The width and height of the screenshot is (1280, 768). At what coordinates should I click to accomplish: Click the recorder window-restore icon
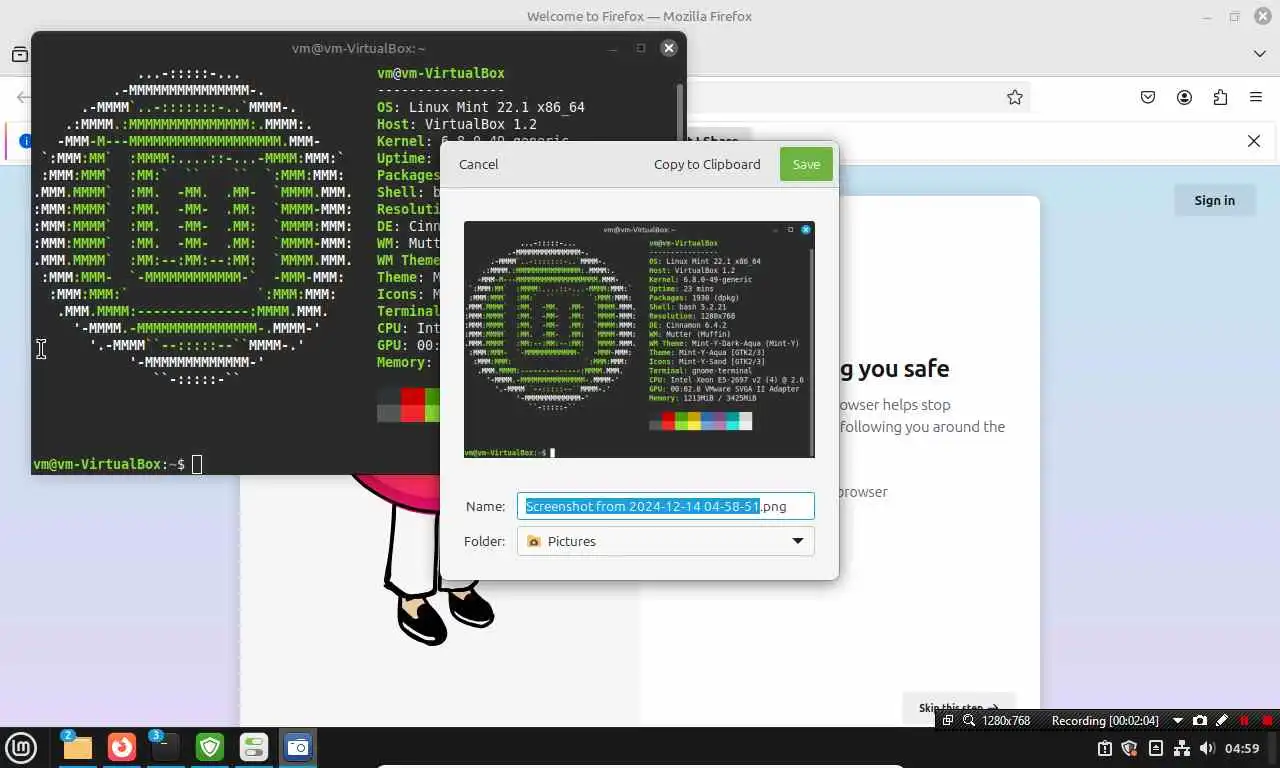point(948,720)
